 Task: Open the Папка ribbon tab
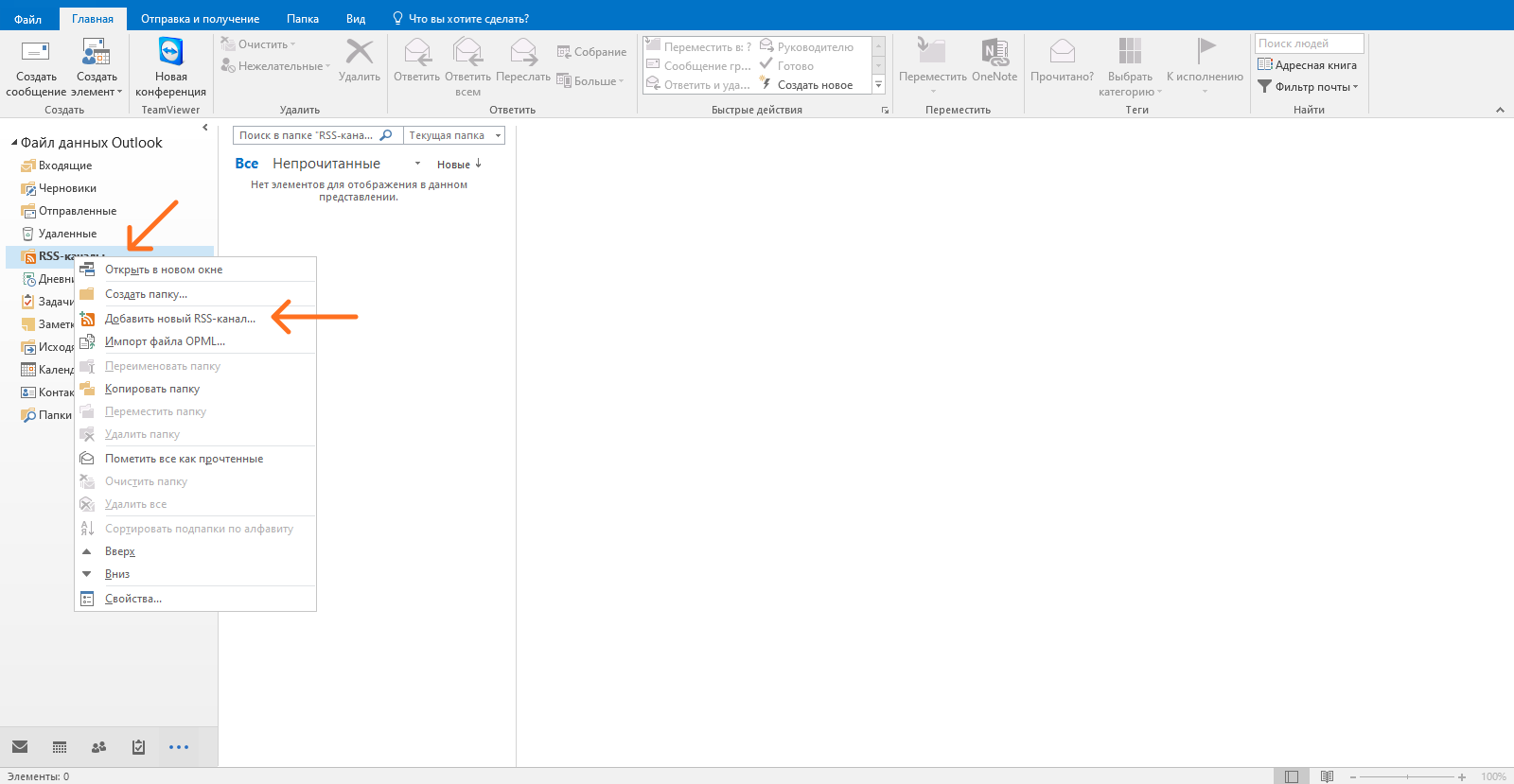[303, 19]
